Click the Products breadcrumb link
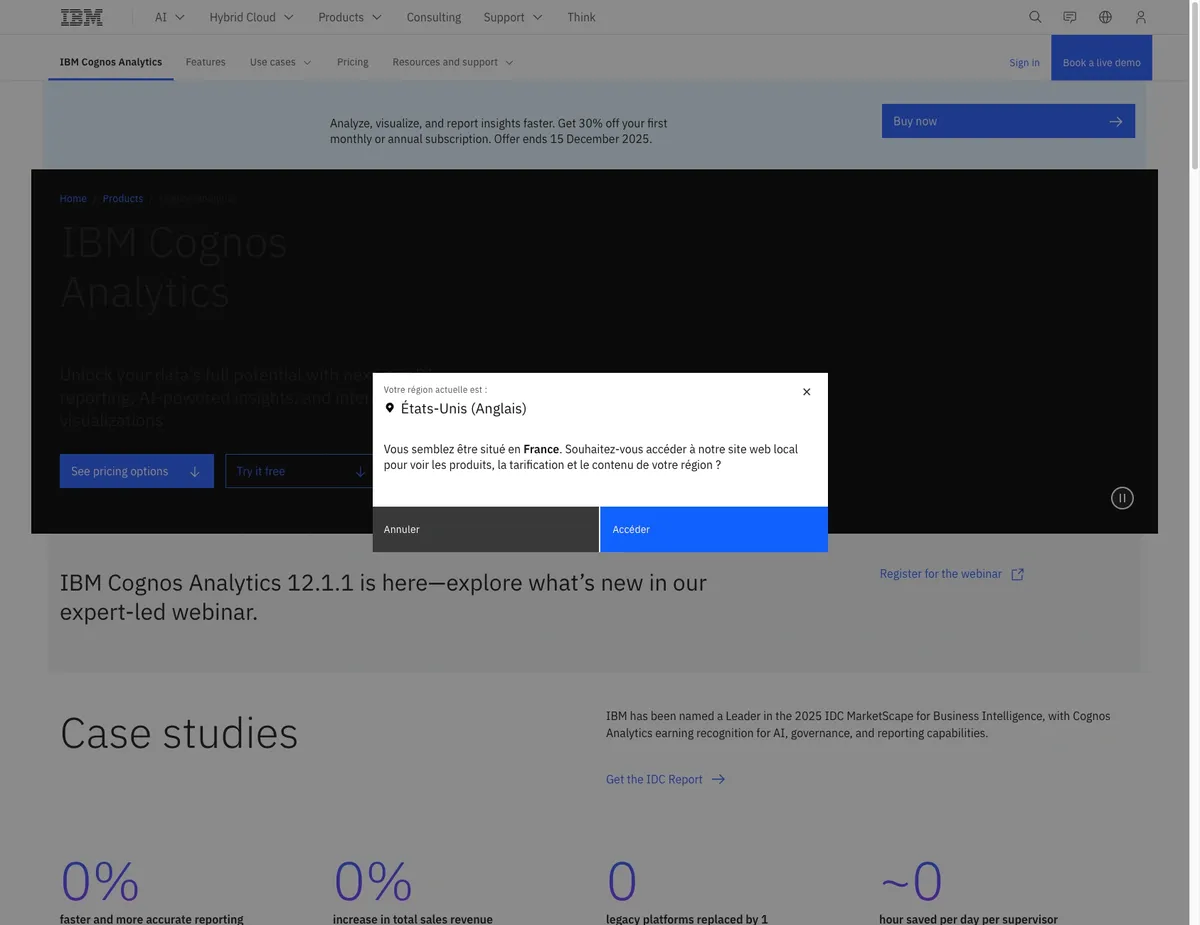 pyautogui.click(x=123, y=199)
